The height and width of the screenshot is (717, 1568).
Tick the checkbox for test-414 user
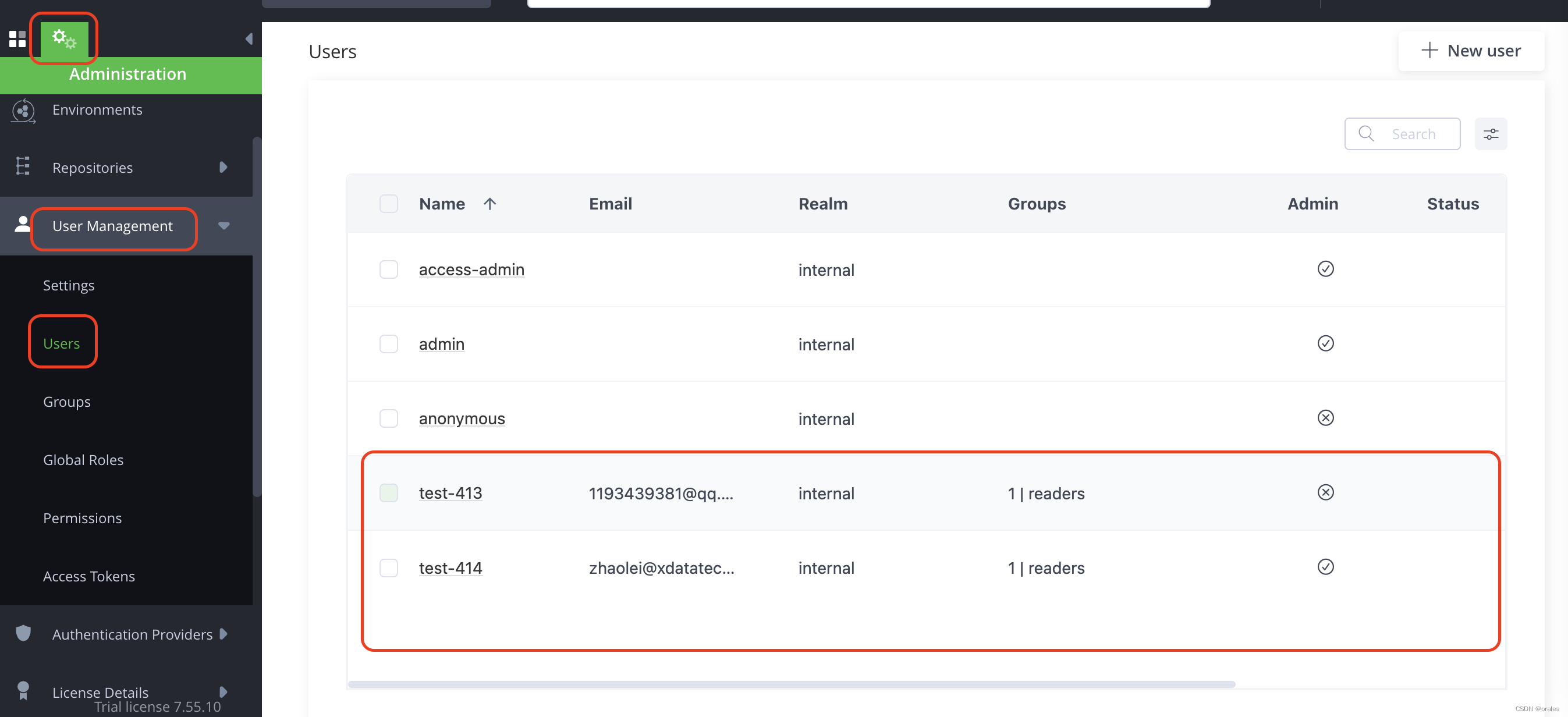click(388, 568)
